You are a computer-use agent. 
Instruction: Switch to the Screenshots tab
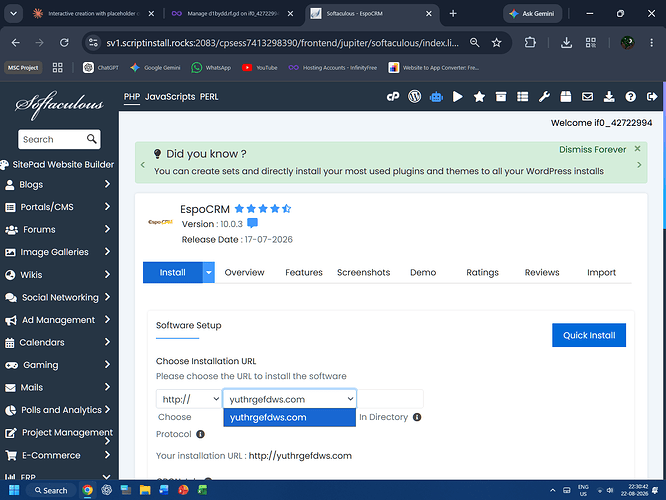tap(364, 272)
